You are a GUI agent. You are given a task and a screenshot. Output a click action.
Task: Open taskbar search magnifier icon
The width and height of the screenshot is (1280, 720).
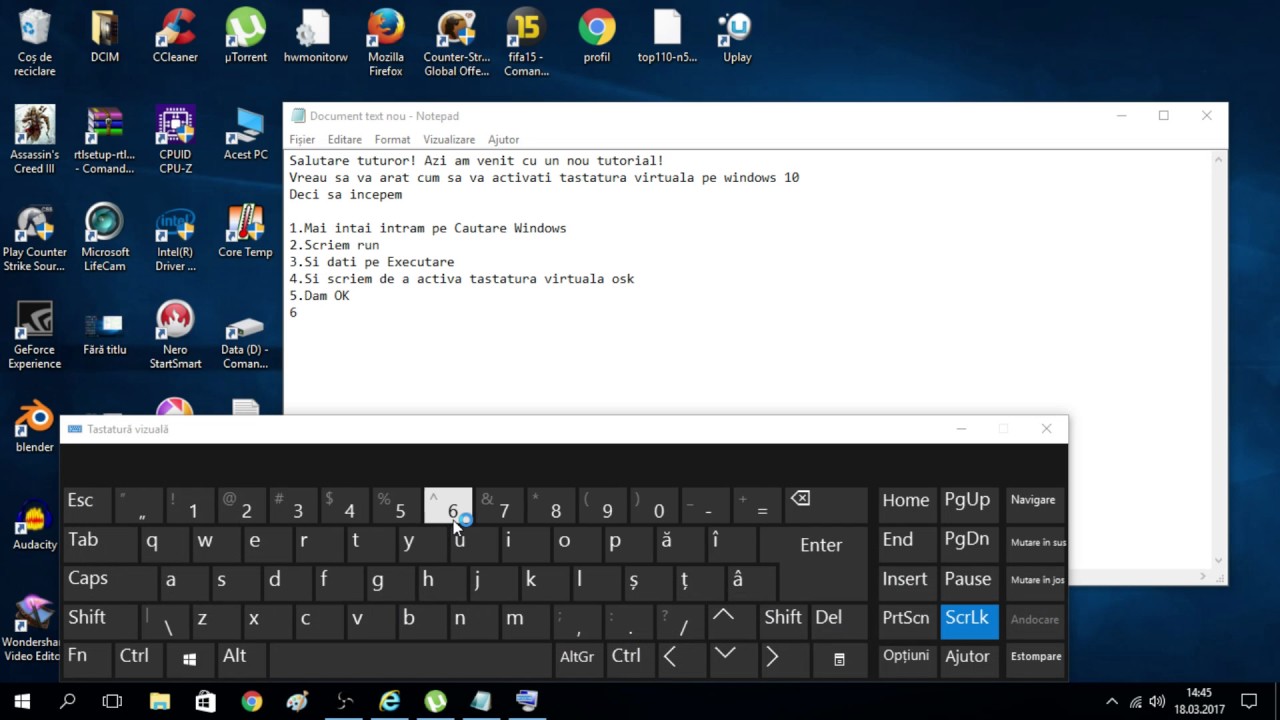click(67, 701)
